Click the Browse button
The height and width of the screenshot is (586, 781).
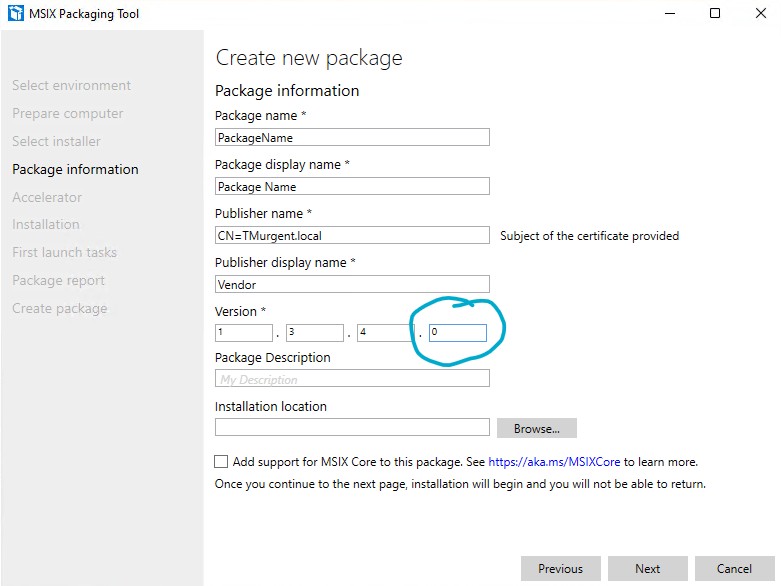click(x=536, y=428)
